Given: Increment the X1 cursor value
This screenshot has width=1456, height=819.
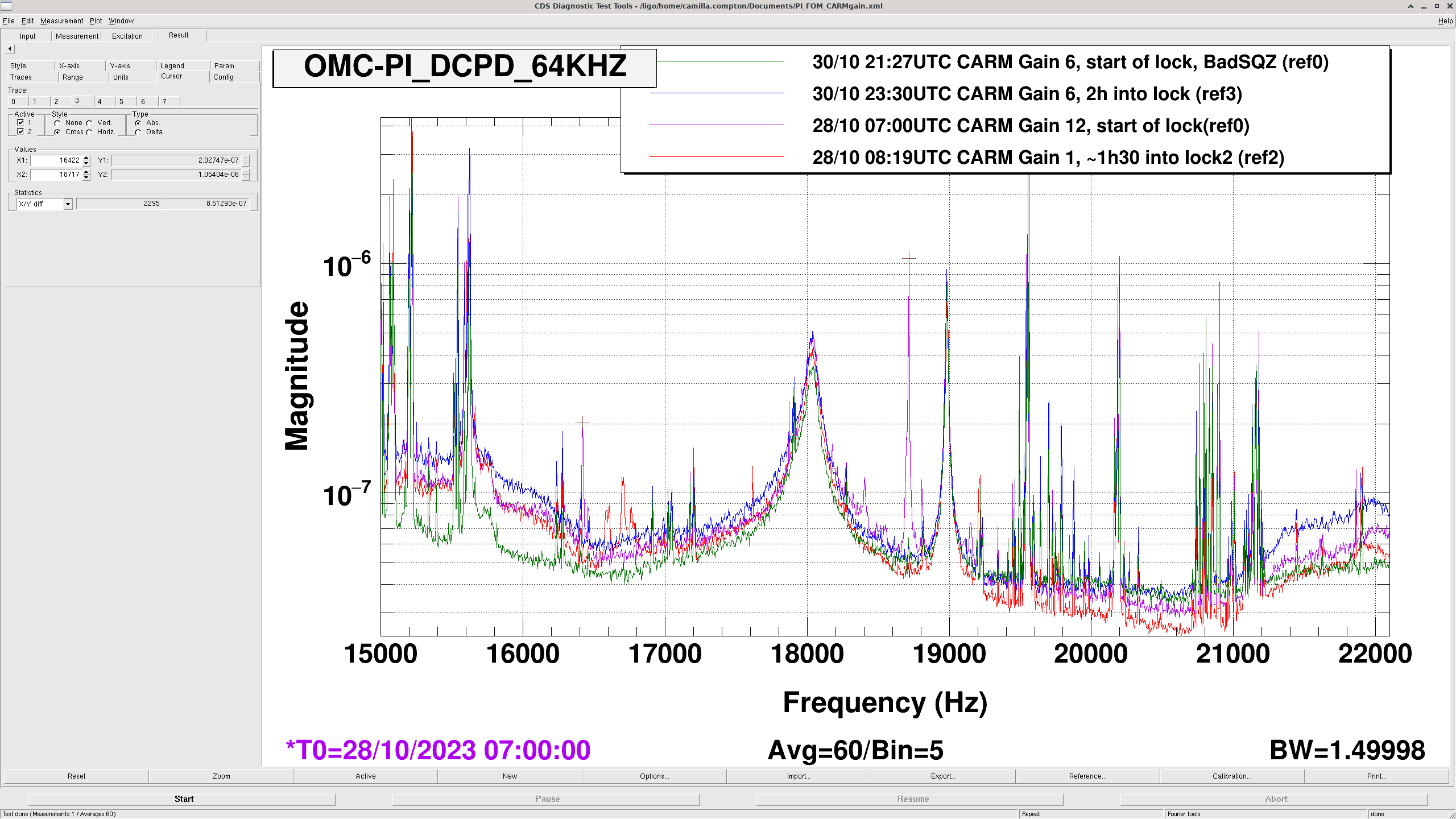Looking at the screenshot, I should point(86,158).
